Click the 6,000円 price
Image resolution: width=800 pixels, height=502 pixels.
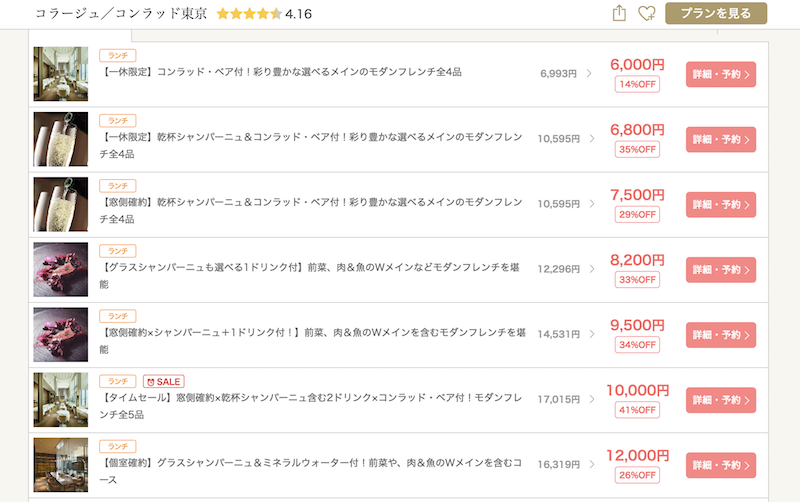(x=637, y=65)
